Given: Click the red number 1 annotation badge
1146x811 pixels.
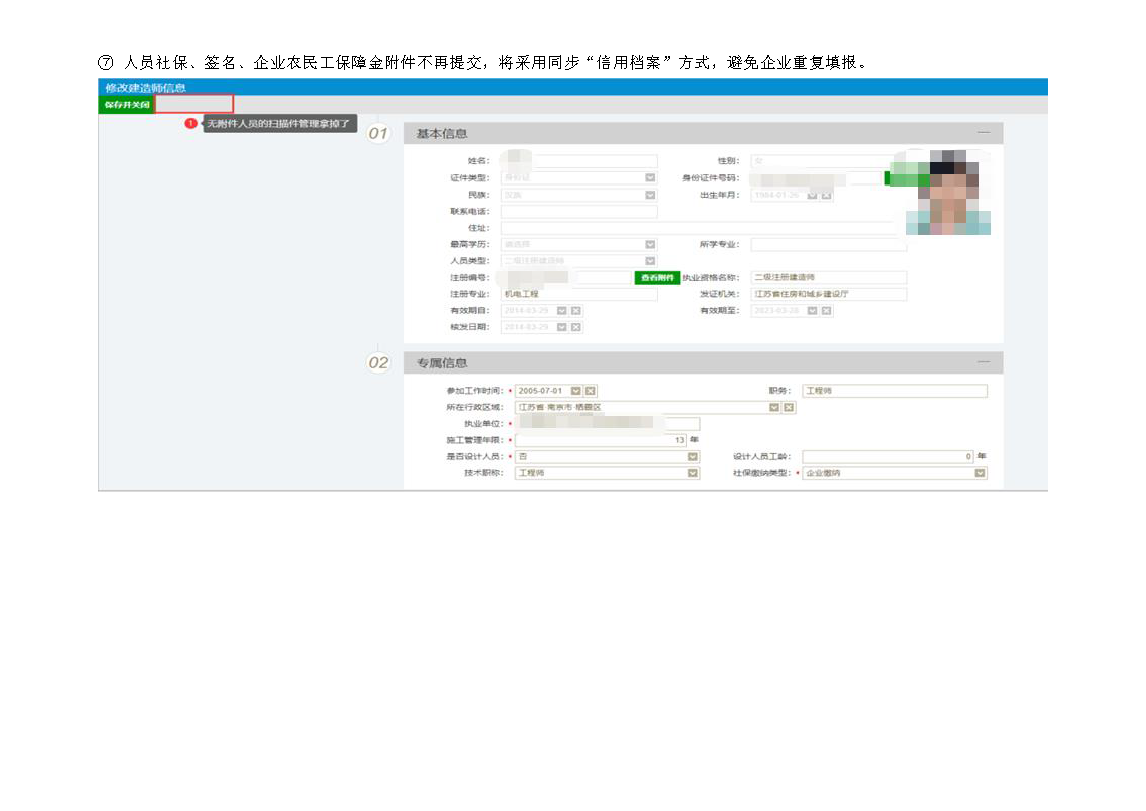Looking at the screenshot, I should pos(190,124).
